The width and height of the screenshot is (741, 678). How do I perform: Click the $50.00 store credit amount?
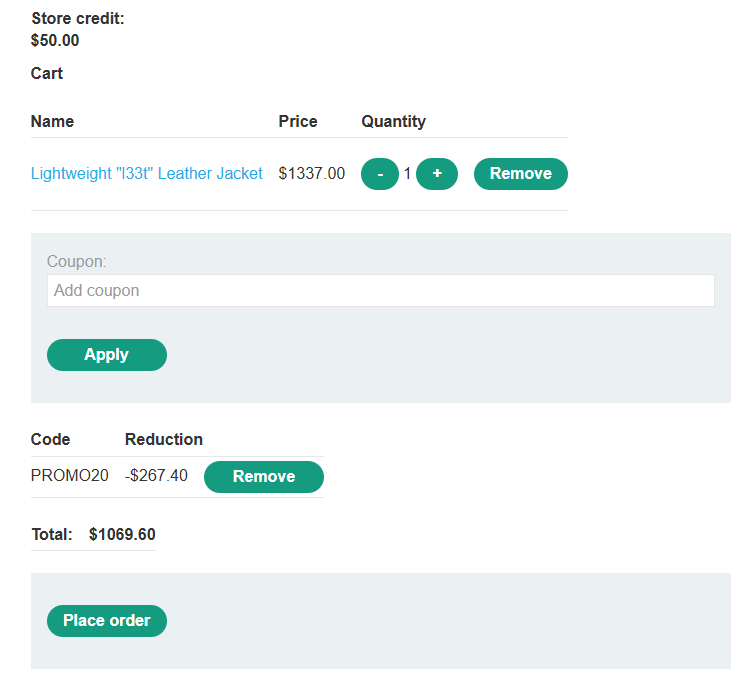55,41
